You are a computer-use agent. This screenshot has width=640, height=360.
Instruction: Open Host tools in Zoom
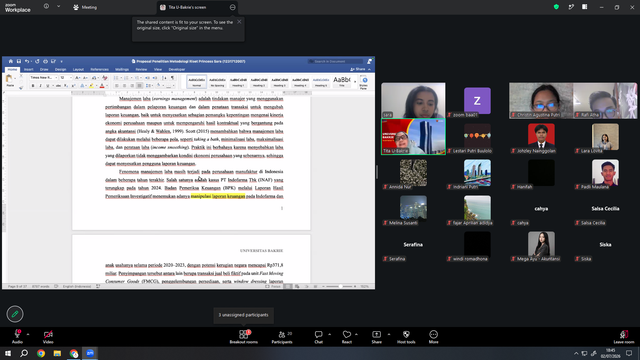(406, 336)
